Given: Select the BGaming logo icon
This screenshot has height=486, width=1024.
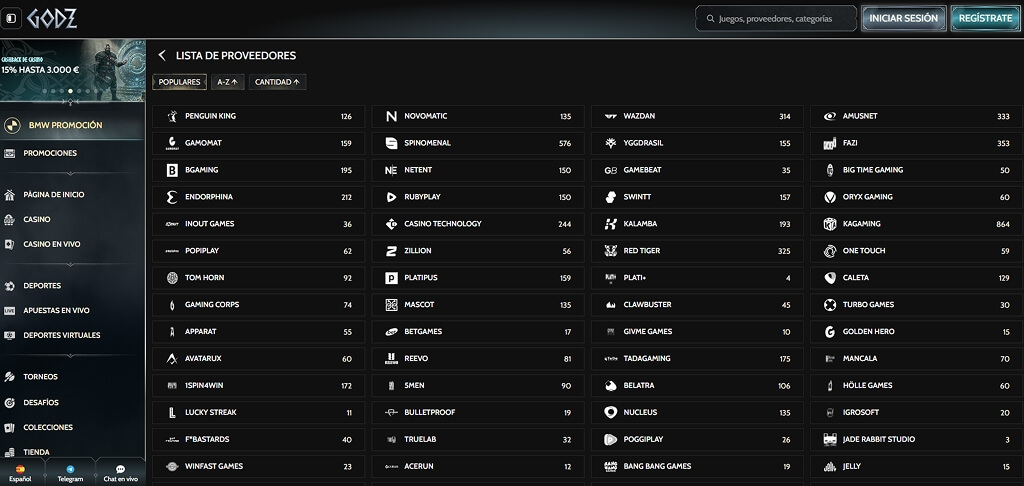Looking at the screenshot, I should [x=172, y=170].
